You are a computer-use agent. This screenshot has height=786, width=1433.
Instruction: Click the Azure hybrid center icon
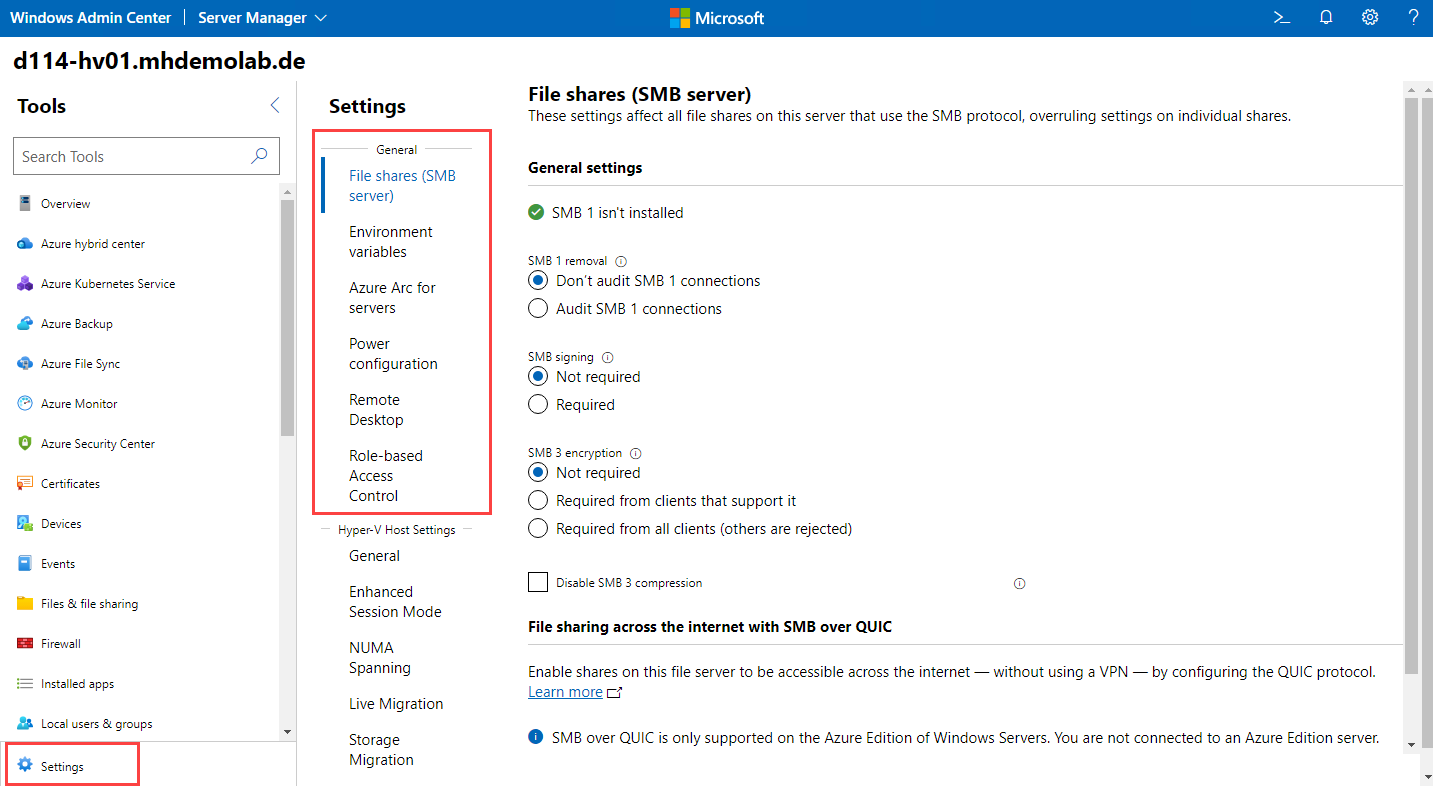(25, 243)
